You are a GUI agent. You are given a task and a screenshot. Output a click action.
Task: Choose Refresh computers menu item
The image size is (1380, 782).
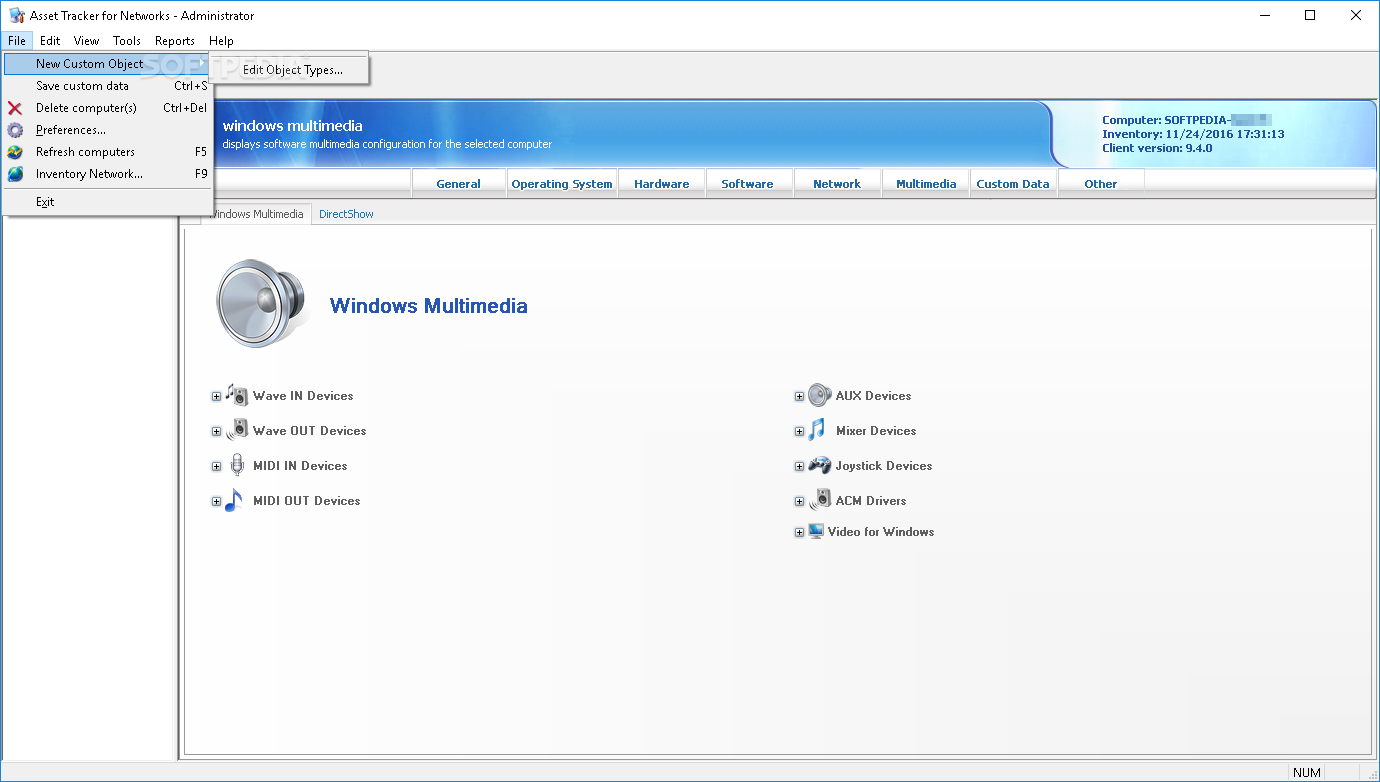[107, 152]
